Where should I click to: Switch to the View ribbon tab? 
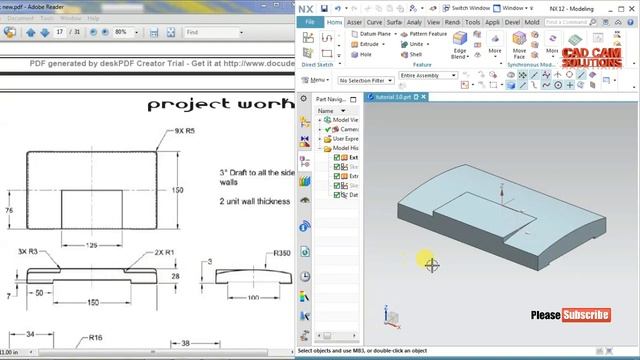pos(433,22)
